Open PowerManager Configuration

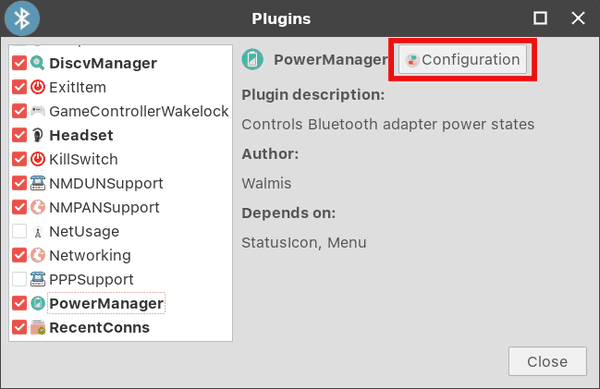tap(462, 60)
